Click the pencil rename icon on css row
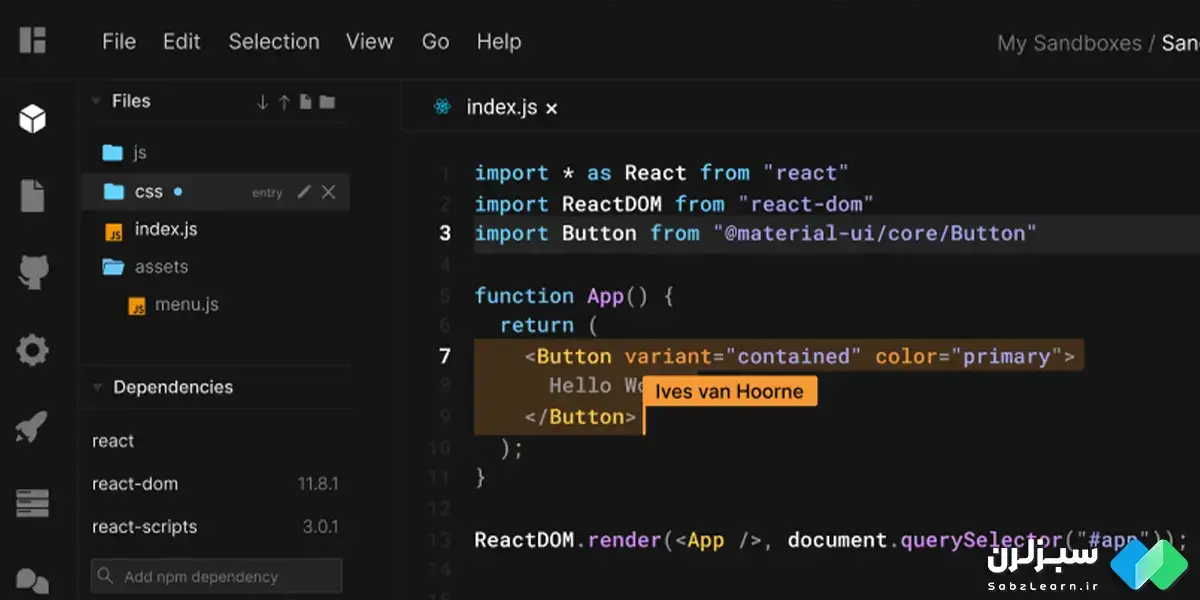This screenshot has height=600, width=1200. 304,192
